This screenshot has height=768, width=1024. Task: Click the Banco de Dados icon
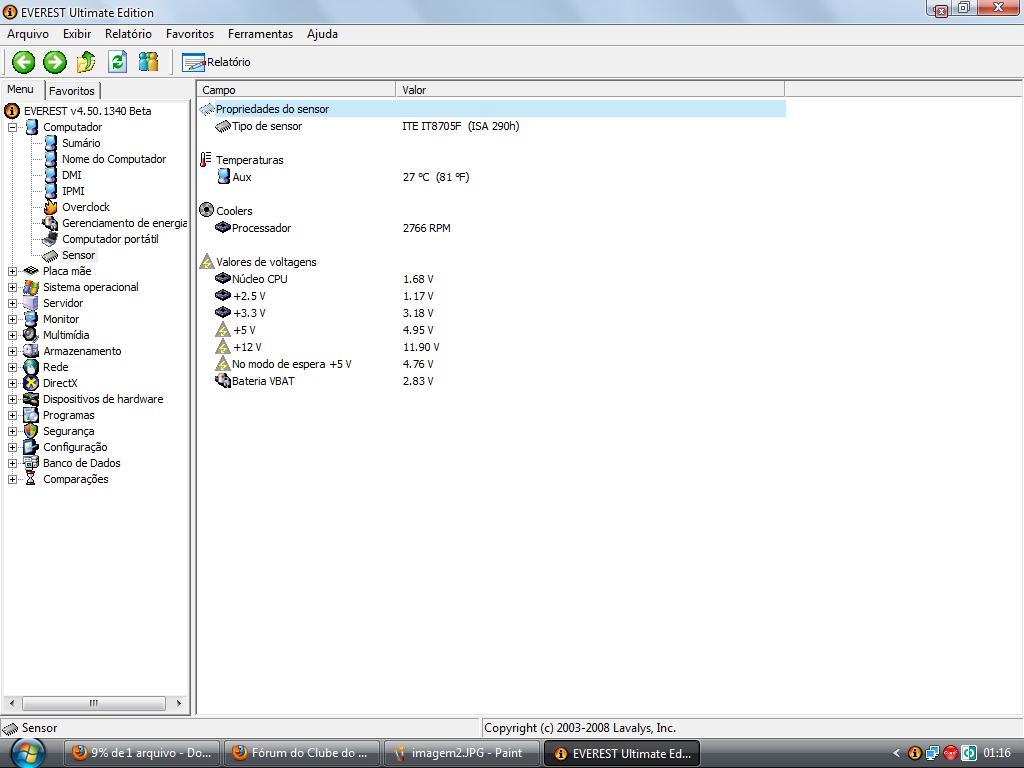31,463
